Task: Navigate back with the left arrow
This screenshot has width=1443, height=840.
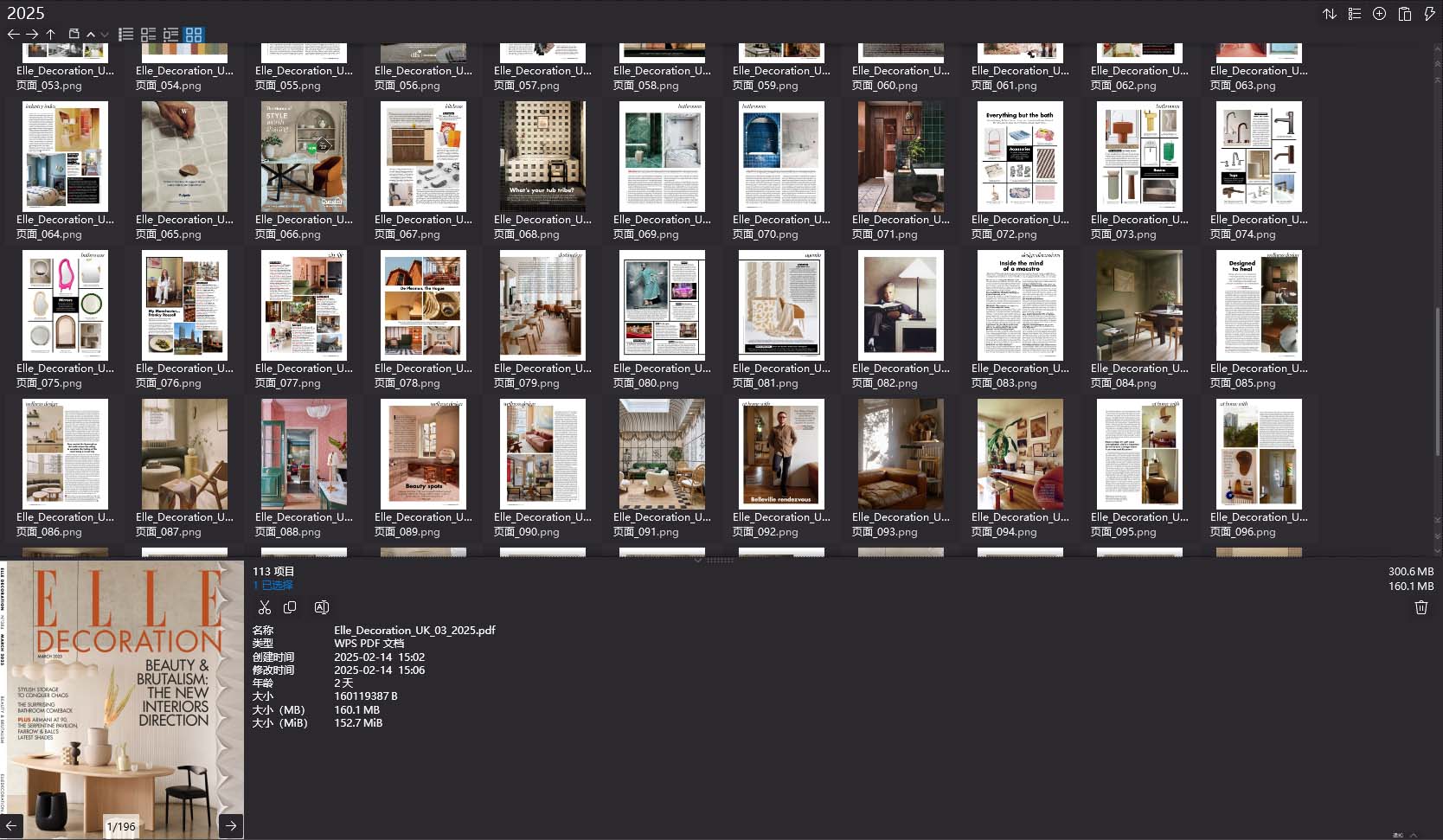Action: click(13, 35)
